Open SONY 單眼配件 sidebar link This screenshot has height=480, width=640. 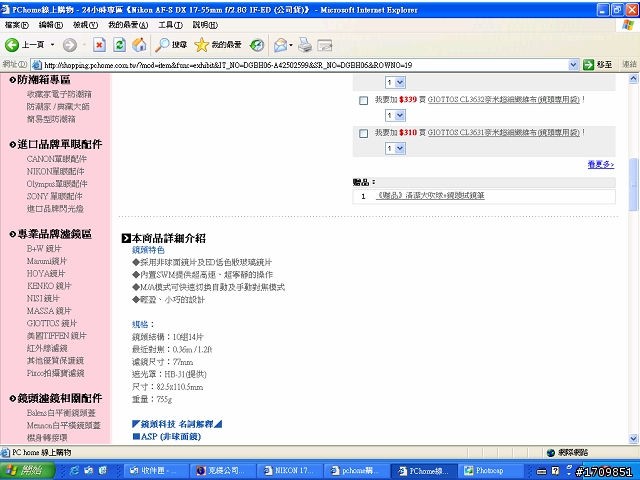pyautogui.click(x=55, y=196)
